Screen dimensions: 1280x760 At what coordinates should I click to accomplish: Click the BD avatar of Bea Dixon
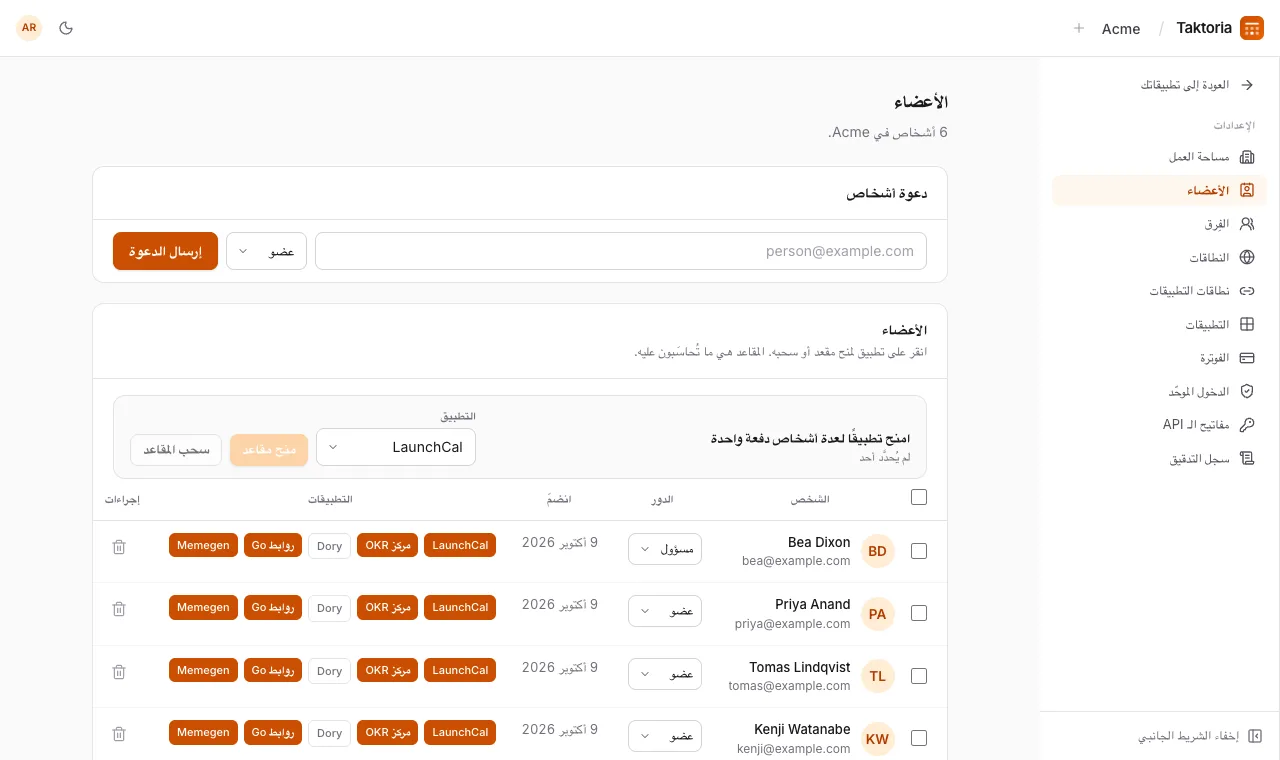877,551
